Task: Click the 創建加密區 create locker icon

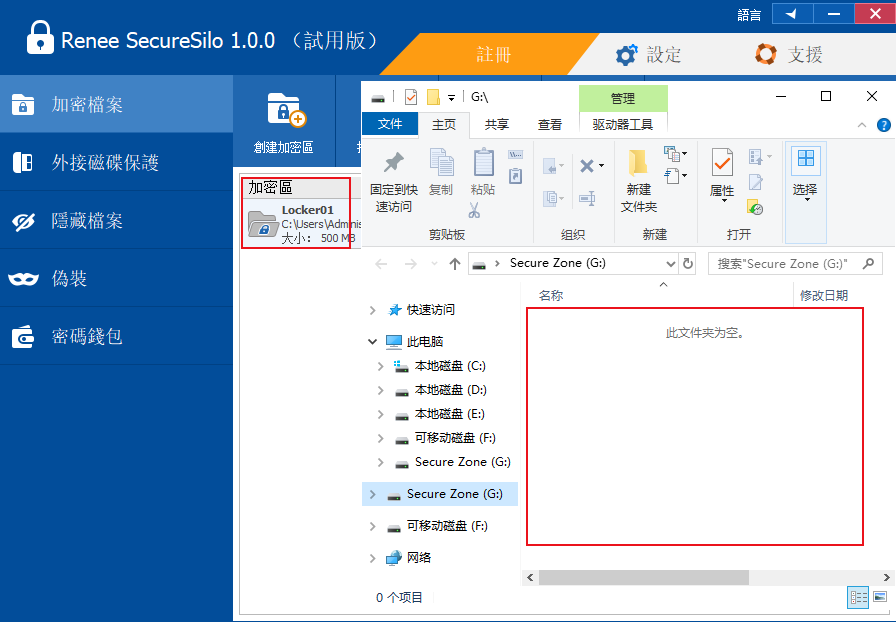Action: (x=287, y=109)
